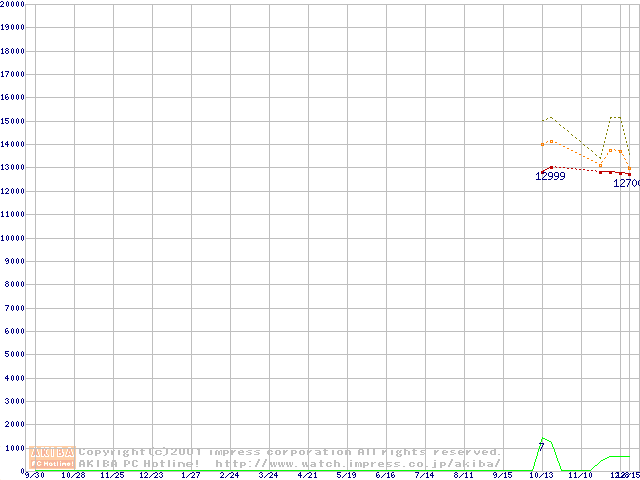Image resolution: width=640 pixels, height=480 pixels.
Task: Open the watch.impress.co.jp/akiba URL text
Action: 357,463
